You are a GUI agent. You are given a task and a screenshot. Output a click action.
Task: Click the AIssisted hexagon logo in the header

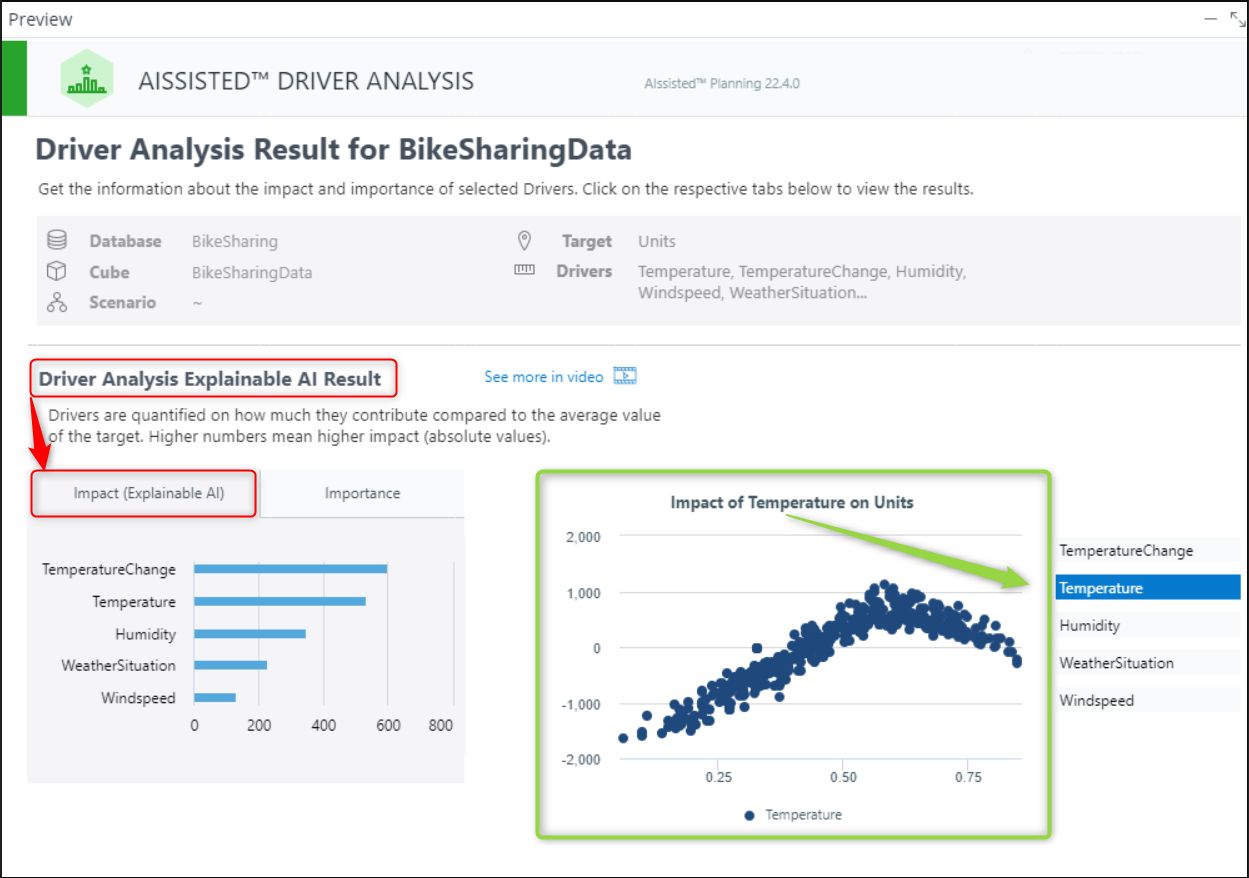click(x=86, y=77)
